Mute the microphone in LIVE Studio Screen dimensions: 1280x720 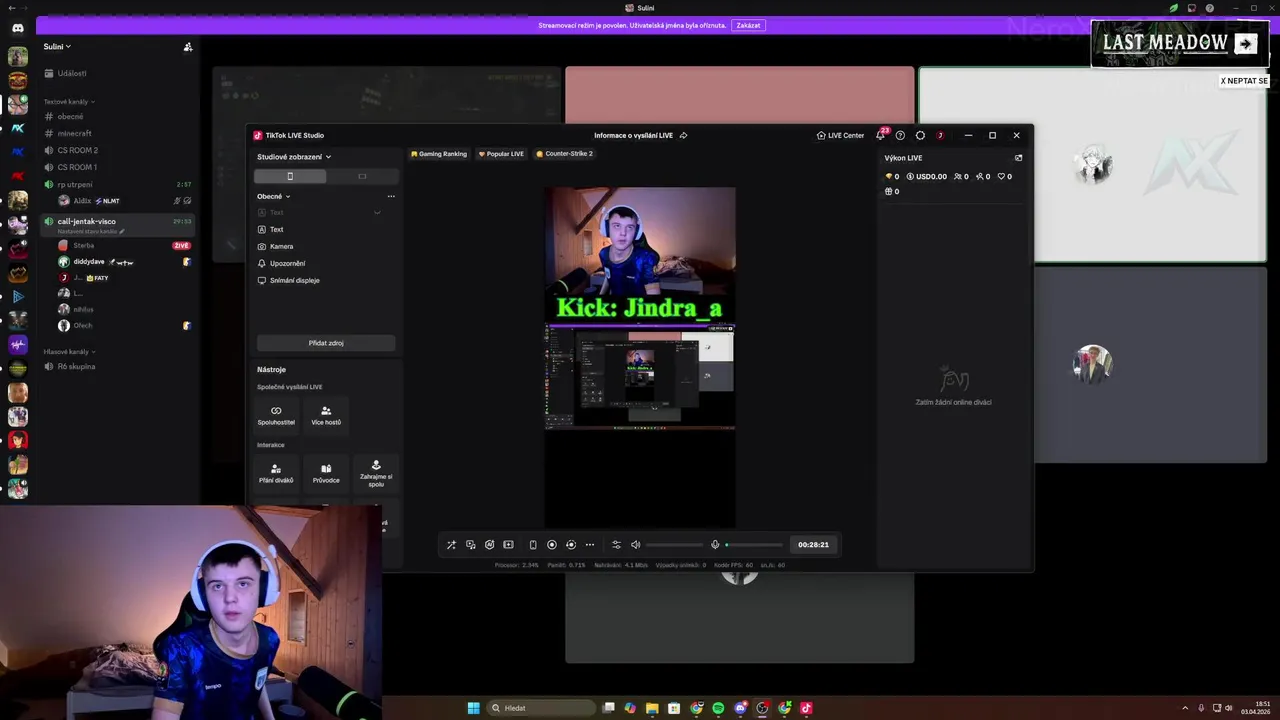[x=715, y=545]
